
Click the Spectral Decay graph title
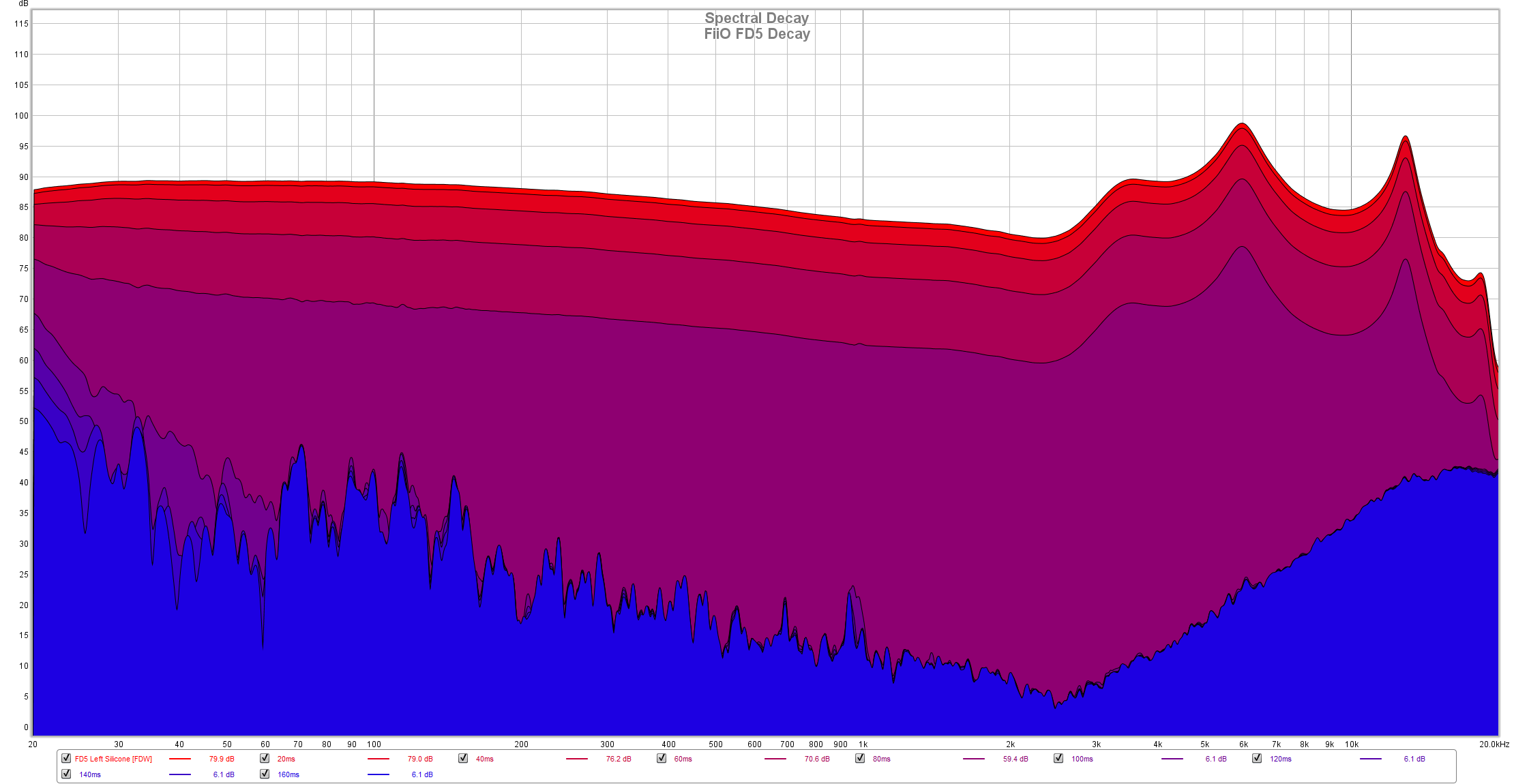click(756, 18)
